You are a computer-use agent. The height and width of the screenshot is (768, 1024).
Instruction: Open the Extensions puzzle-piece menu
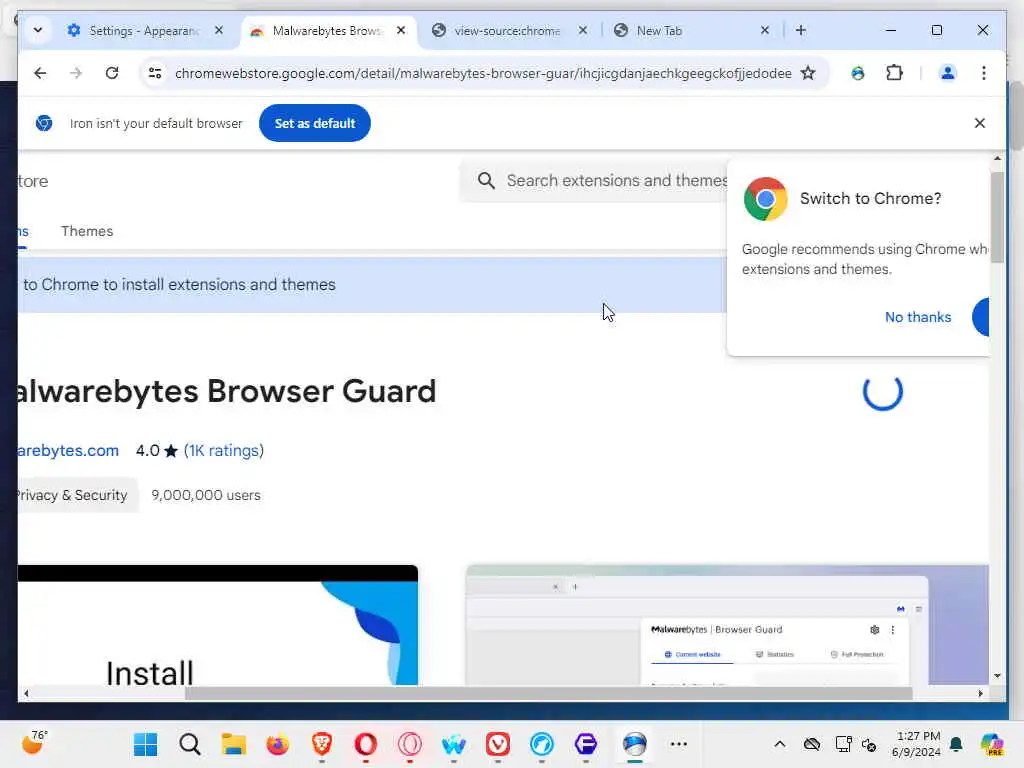click(894, 73)
